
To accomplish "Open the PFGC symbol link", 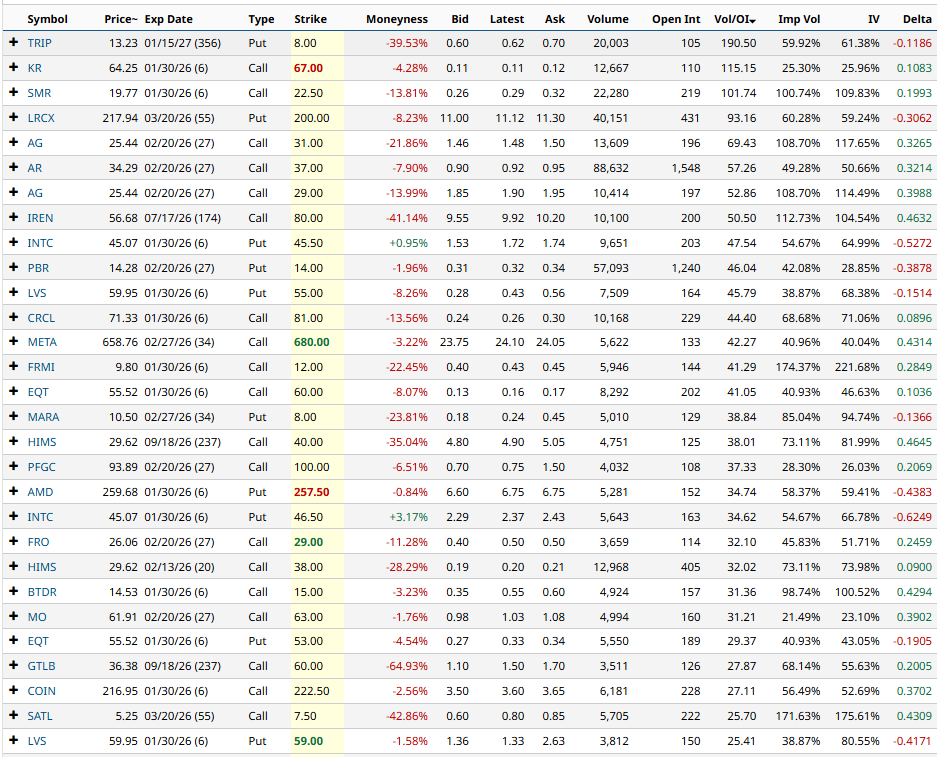I will (42, 467).
